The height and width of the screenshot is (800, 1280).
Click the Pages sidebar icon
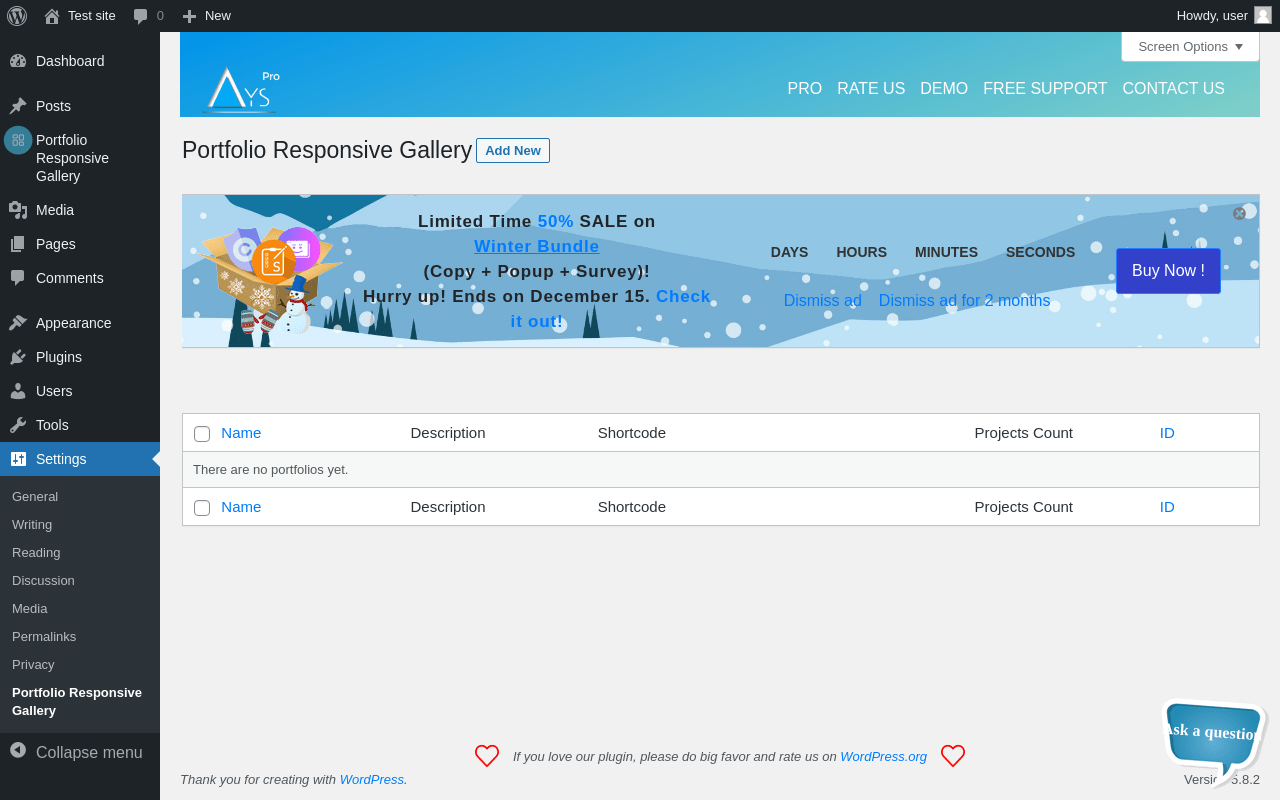point(18,244)
